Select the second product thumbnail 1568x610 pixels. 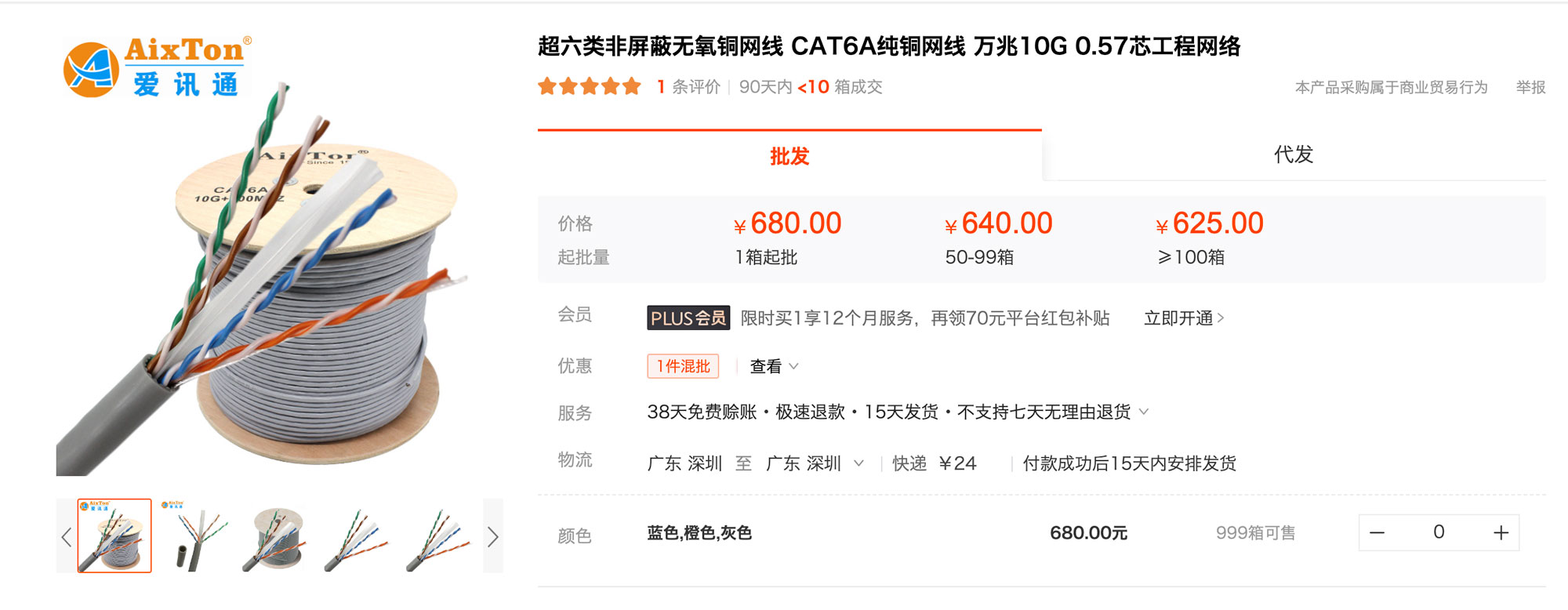click(195, 536)
